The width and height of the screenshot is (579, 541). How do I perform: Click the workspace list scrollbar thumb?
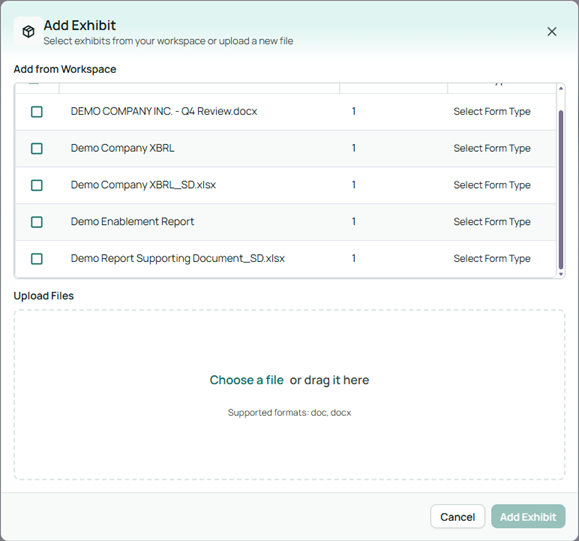[x=561, y=189]
